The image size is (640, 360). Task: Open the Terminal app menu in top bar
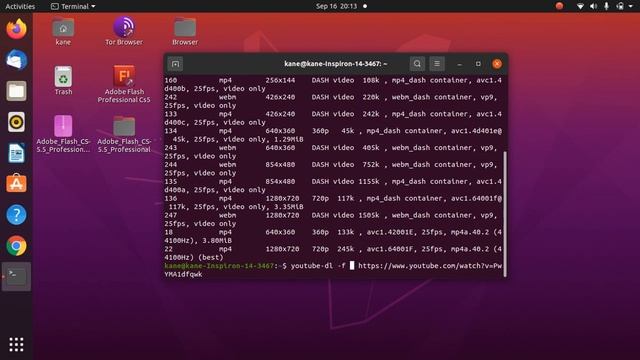point(73,6)
